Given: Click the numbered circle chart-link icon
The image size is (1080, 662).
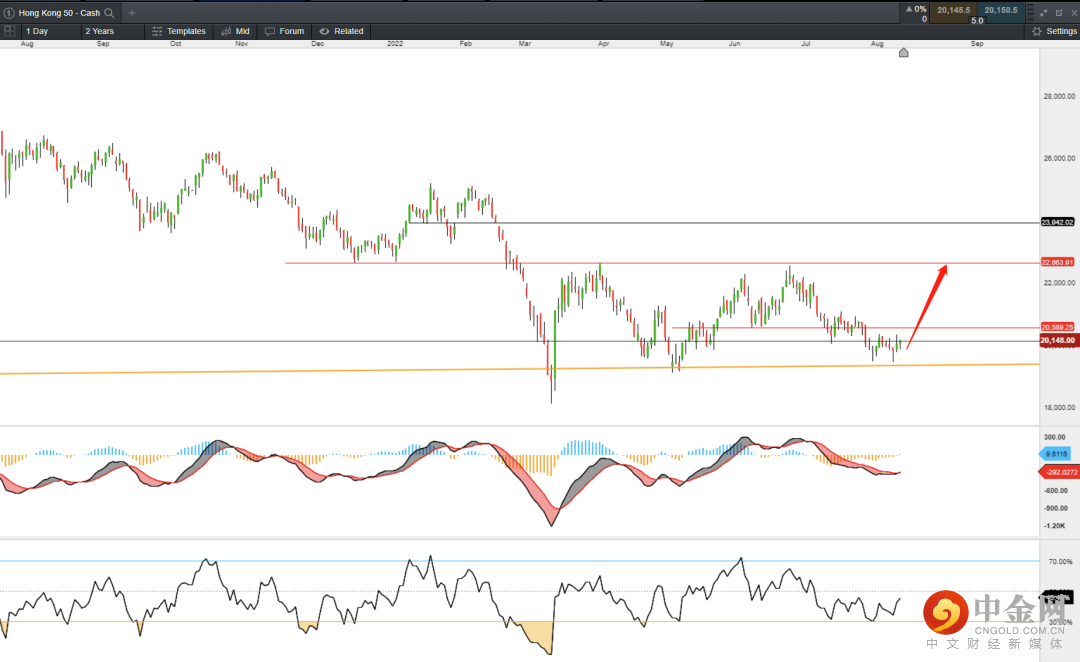Looking at the screenshot, I should point(9,13).
